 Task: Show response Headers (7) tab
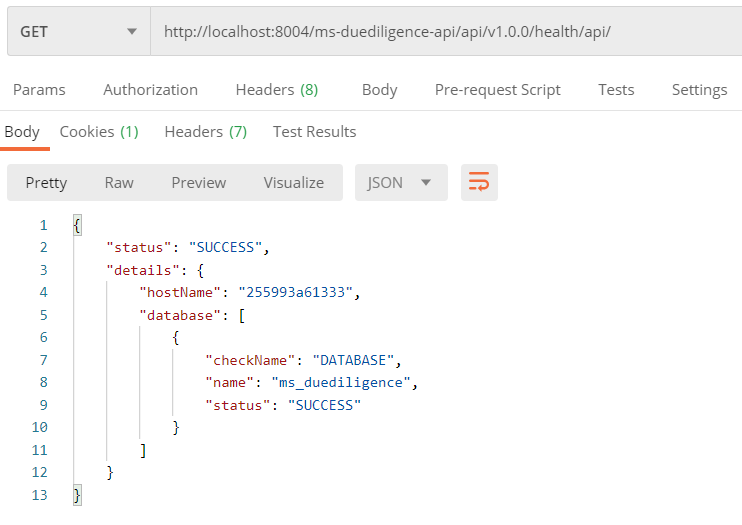(205, 131)
